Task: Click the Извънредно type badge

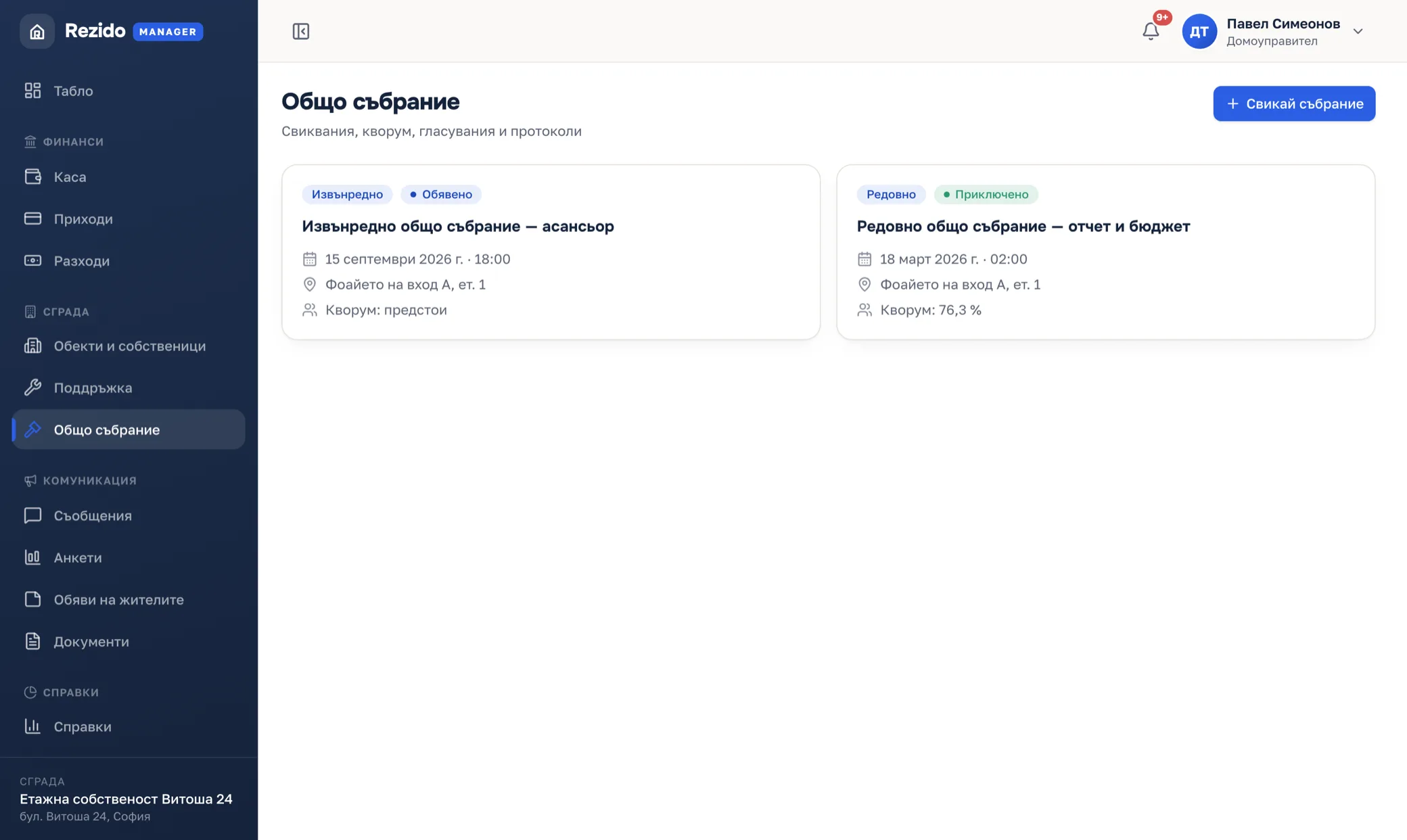Action: click(347, 194)
